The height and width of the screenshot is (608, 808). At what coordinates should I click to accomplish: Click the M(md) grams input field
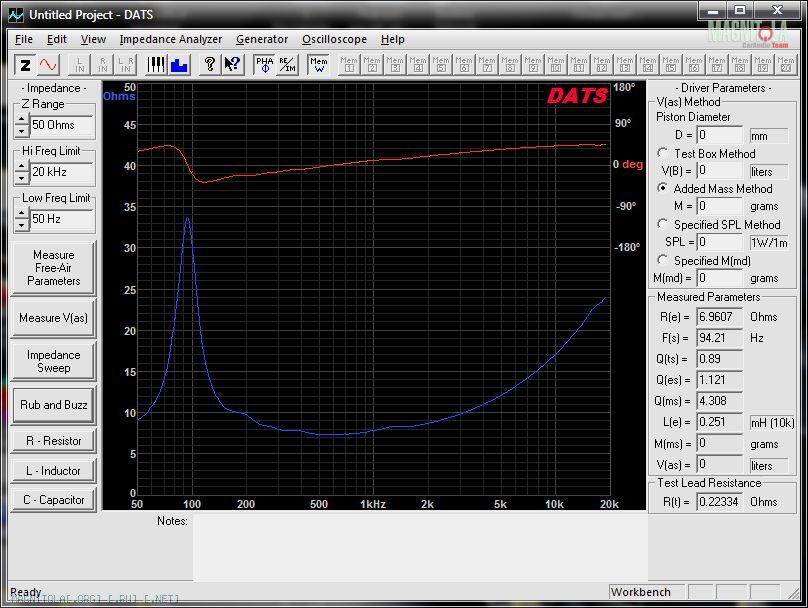[x=719, y=278]
